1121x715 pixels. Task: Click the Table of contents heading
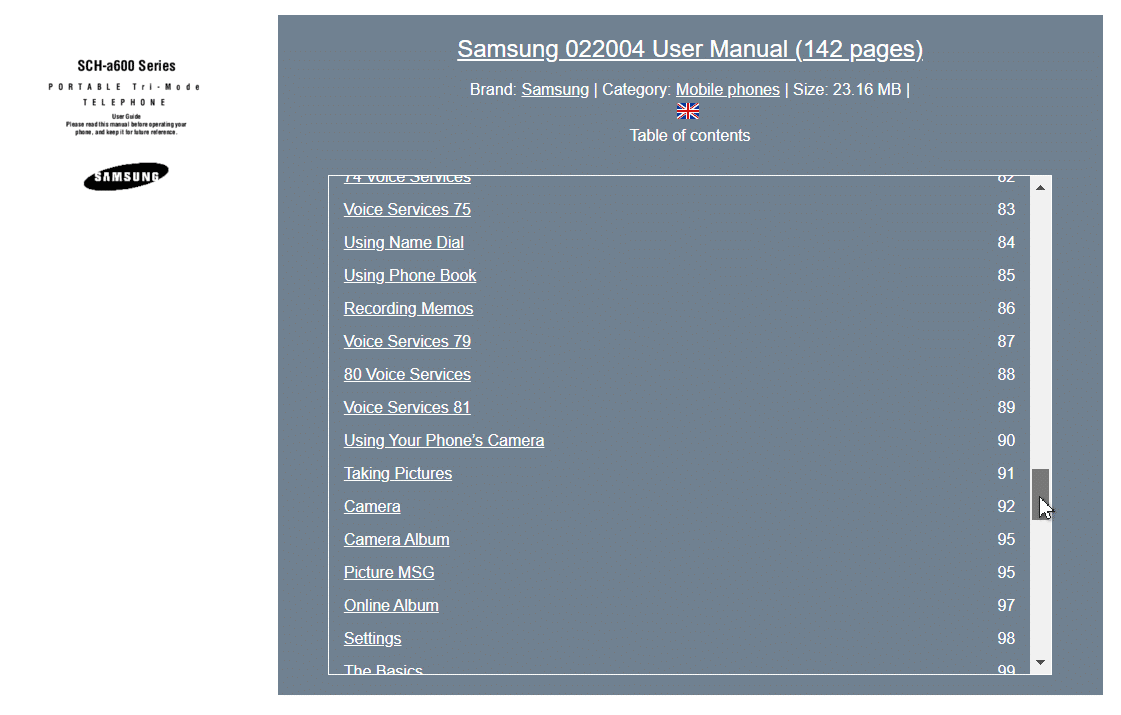coord(690,135)
